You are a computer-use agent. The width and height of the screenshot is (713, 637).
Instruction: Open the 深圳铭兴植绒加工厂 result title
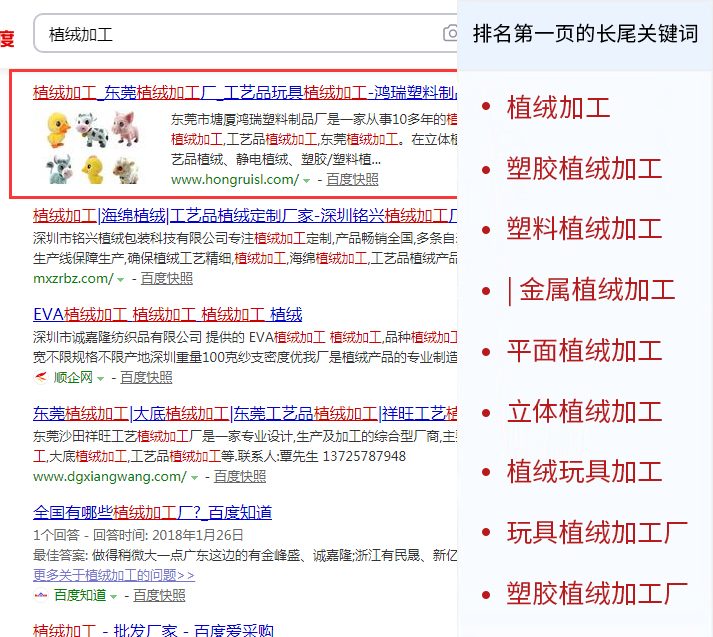[x=245, y=216]
